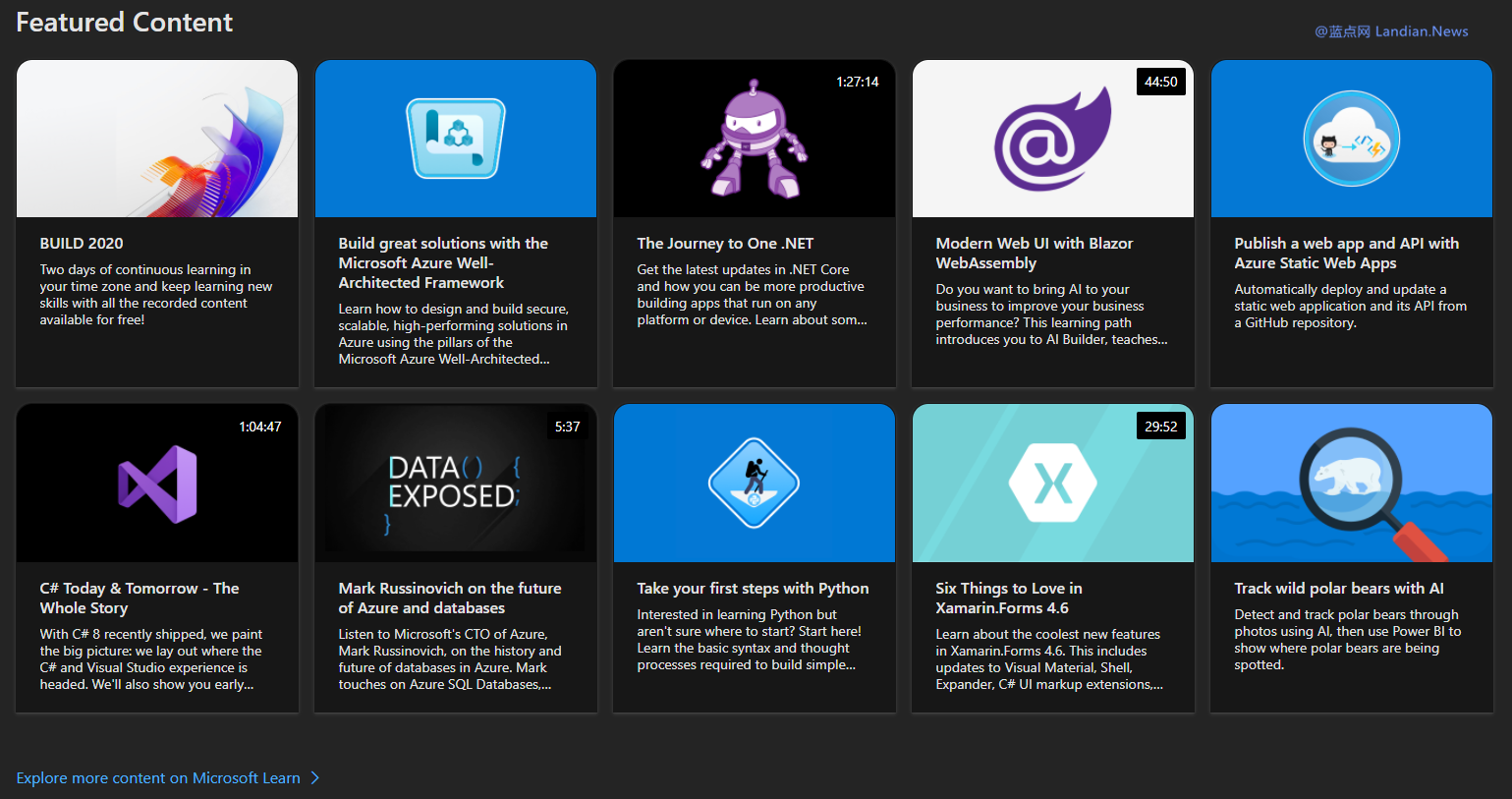Click the 1:27:14 duration badge

(858, 82)
